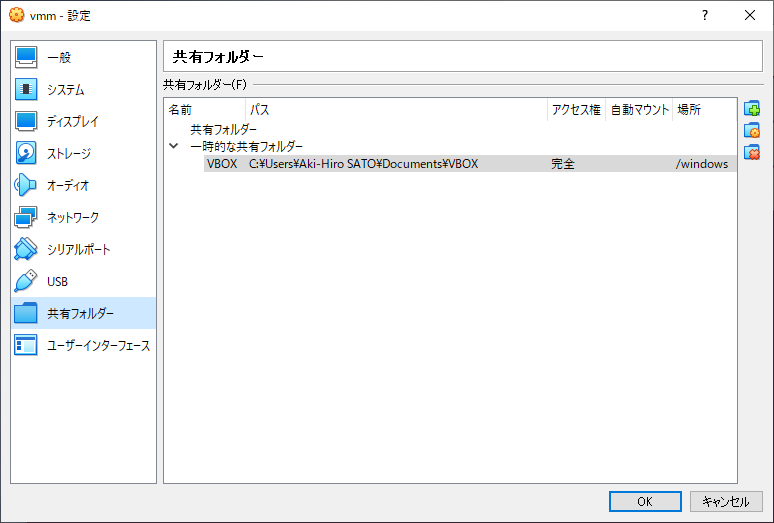Screen dimensions: 774x523
Task: Sort by the アクセス権 column header
Action: pyautogui.click(x=577, y=110)
